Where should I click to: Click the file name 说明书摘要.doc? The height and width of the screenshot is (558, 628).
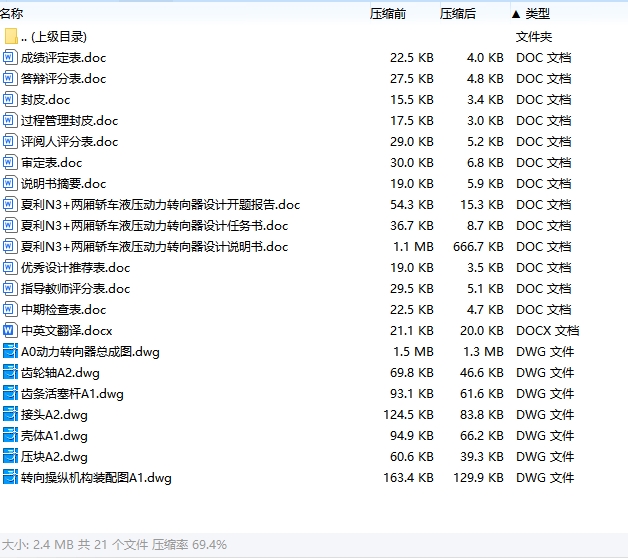point(63,183)
